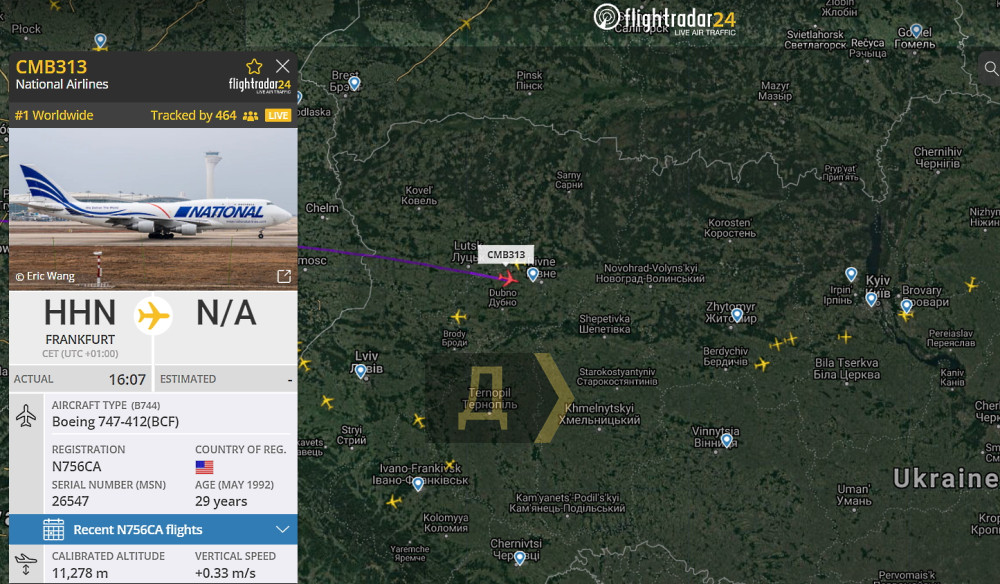Screen dimensions: 1000x584
Task: Select the red CMB313 aircraft on map
Action: [508, 278]
